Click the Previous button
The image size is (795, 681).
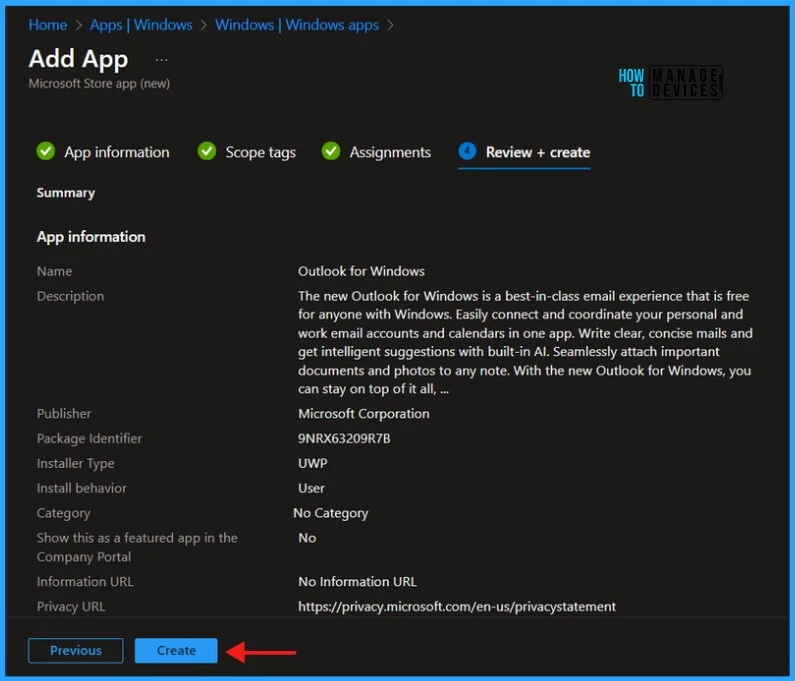pos(76,650)
